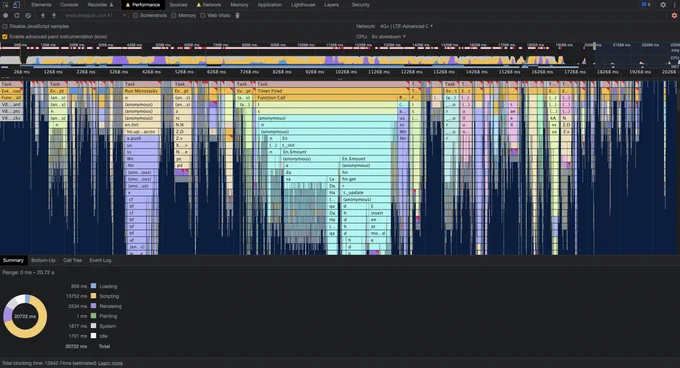The image size is (680, 368).
Task: Clear the recording with the clear icon
Action: click(28, 16)
